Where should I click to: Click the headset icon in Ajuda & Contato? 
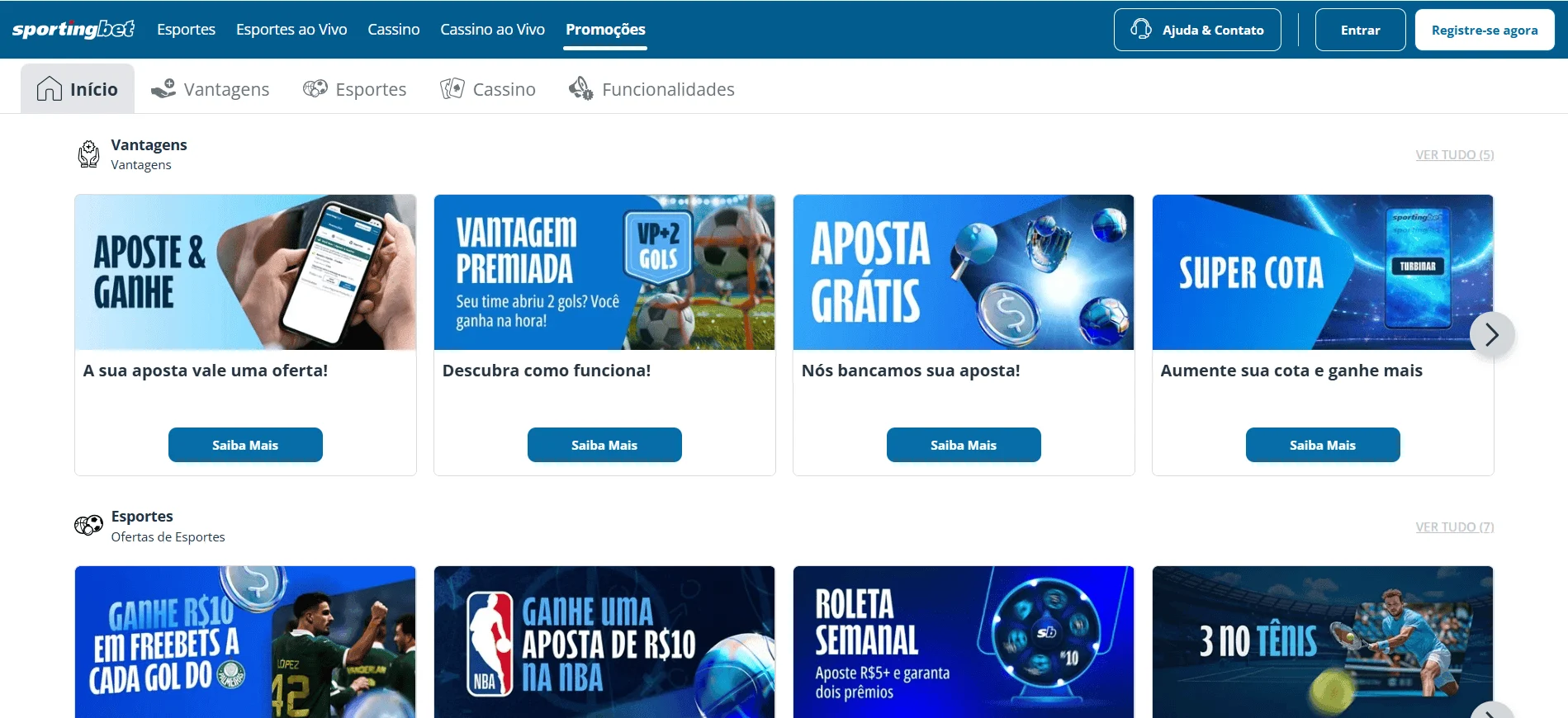(x=1141, y=29)
